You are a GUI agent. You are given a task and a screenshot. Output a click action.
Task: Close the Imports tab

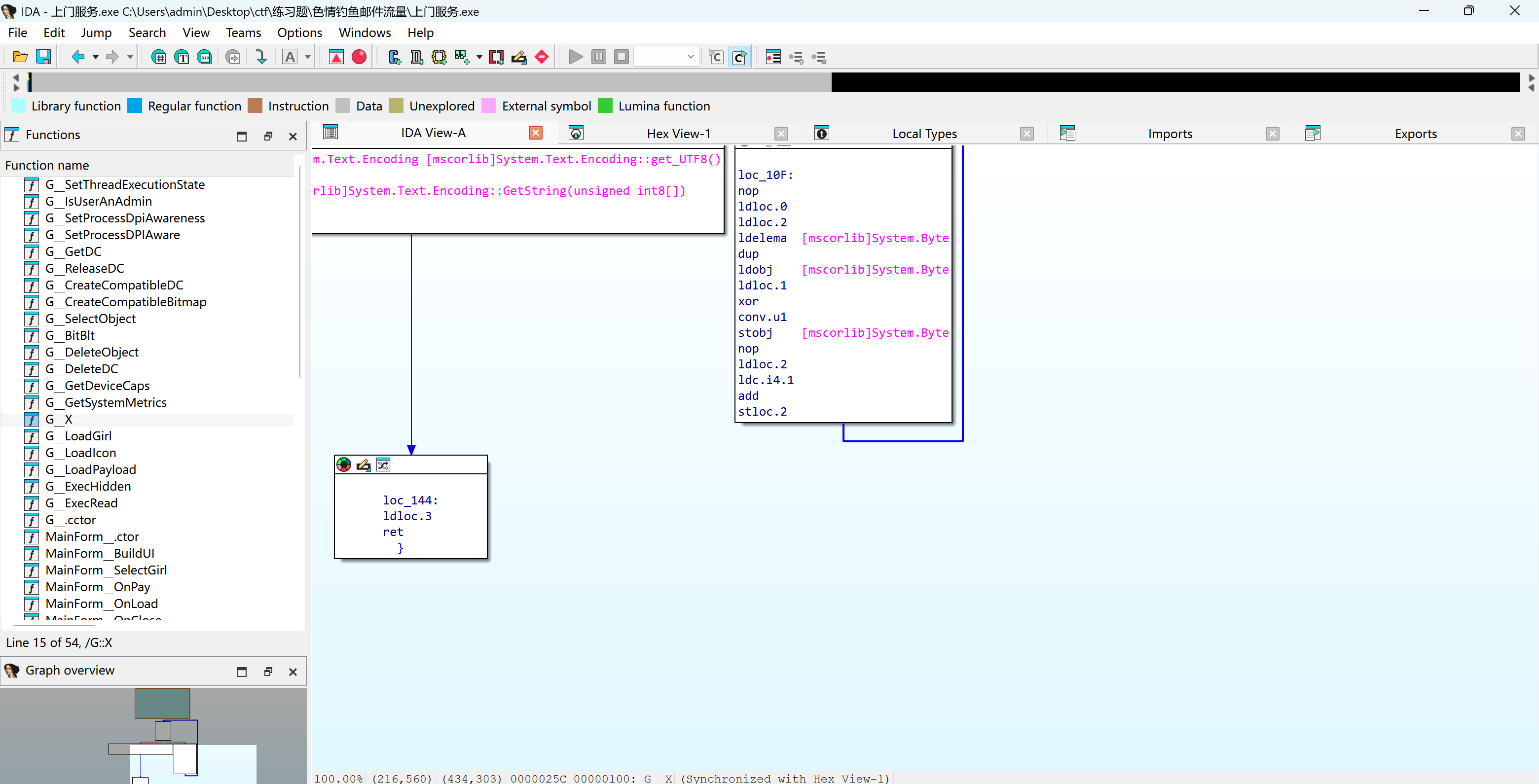click(1273, 134)
